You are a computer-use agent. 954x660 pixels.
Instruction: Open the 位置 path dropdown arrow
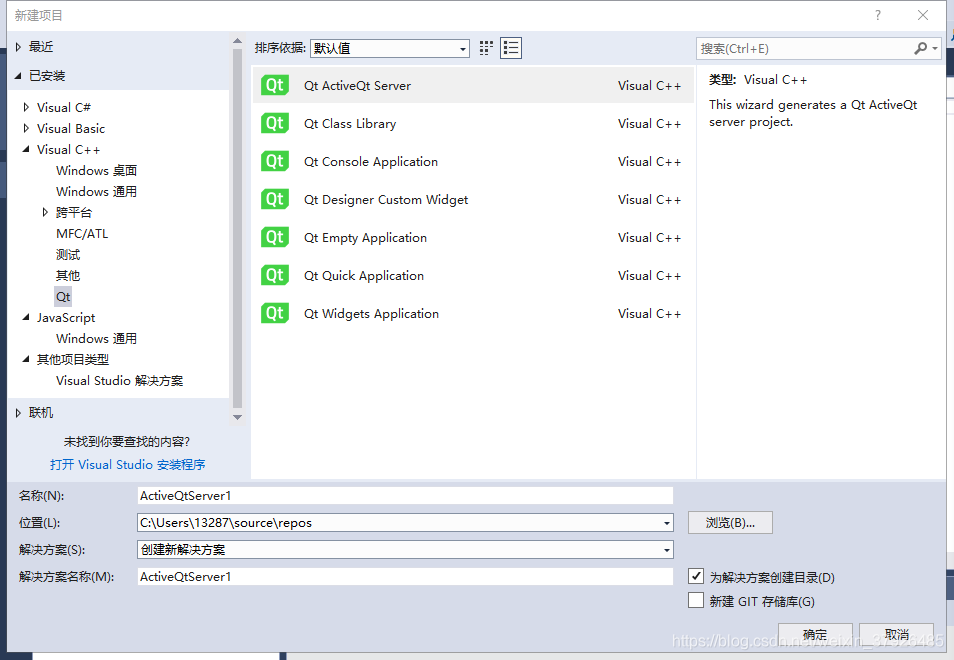[667, 523]
